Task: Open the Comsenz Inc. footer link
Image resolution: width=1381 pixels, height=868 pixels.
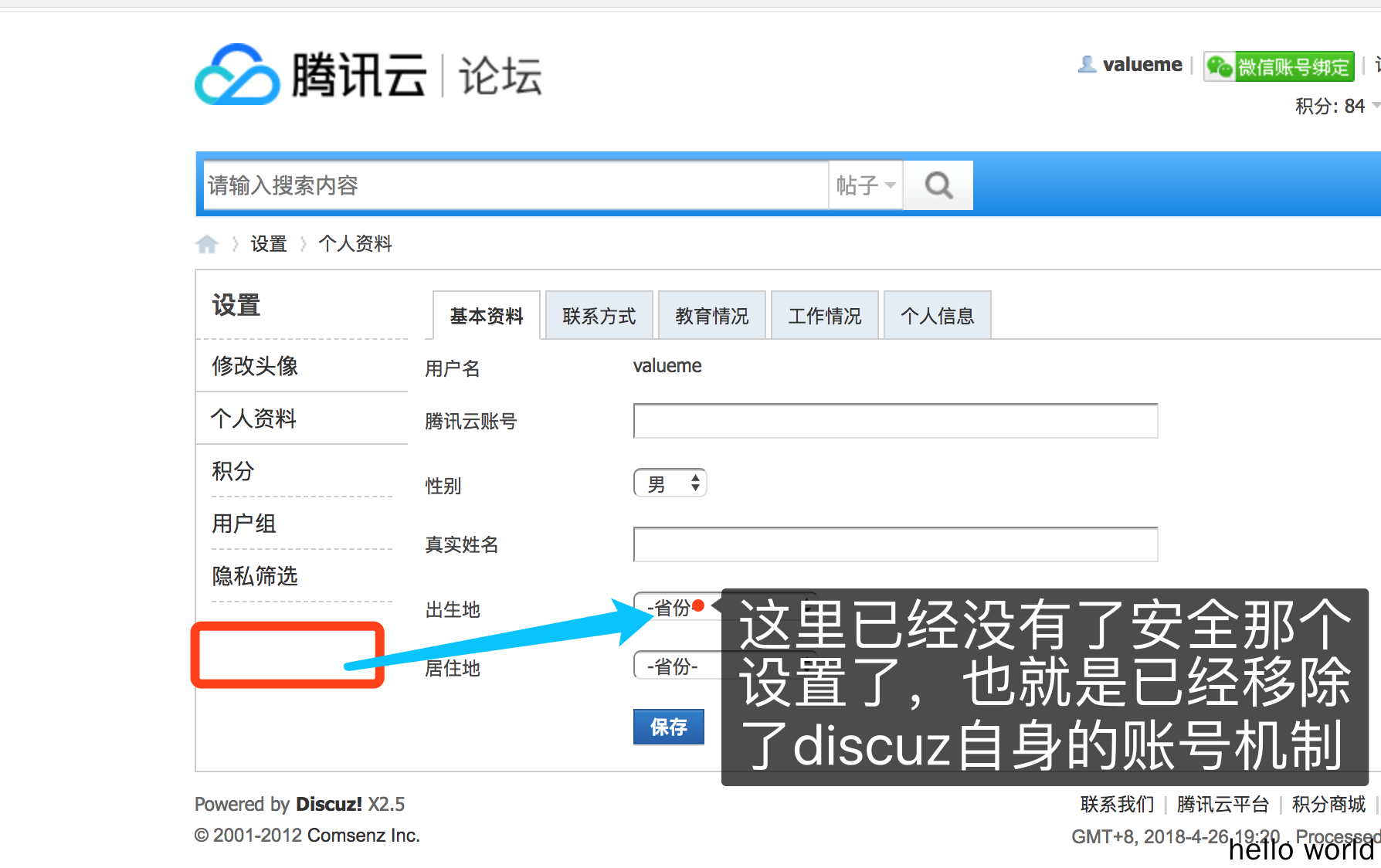Action: [363, 836]
